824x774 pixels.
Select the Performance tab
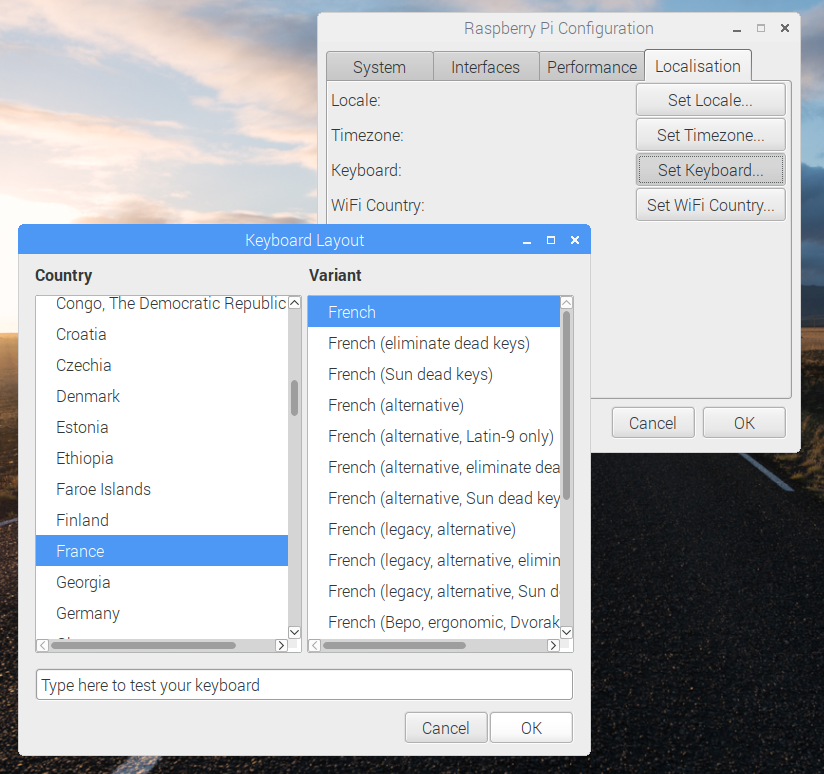click(591, 67)
